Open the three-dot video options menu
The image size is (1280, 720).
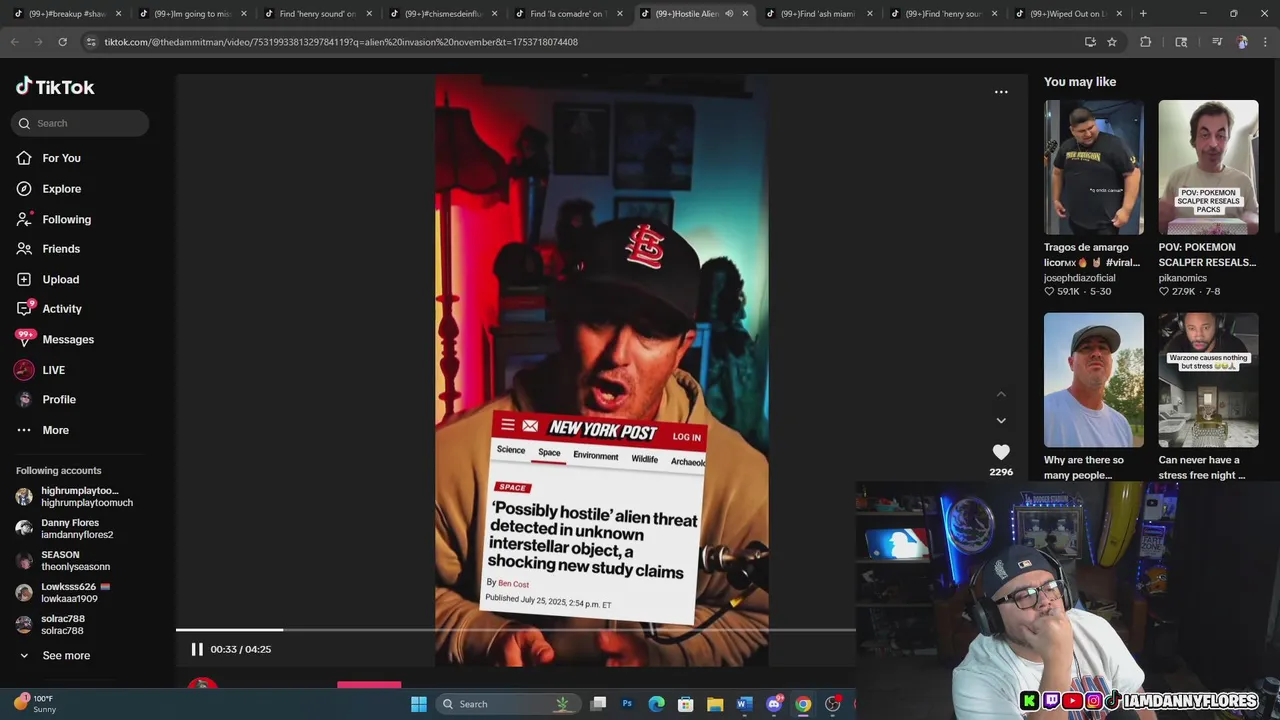tap(1001, 92)
